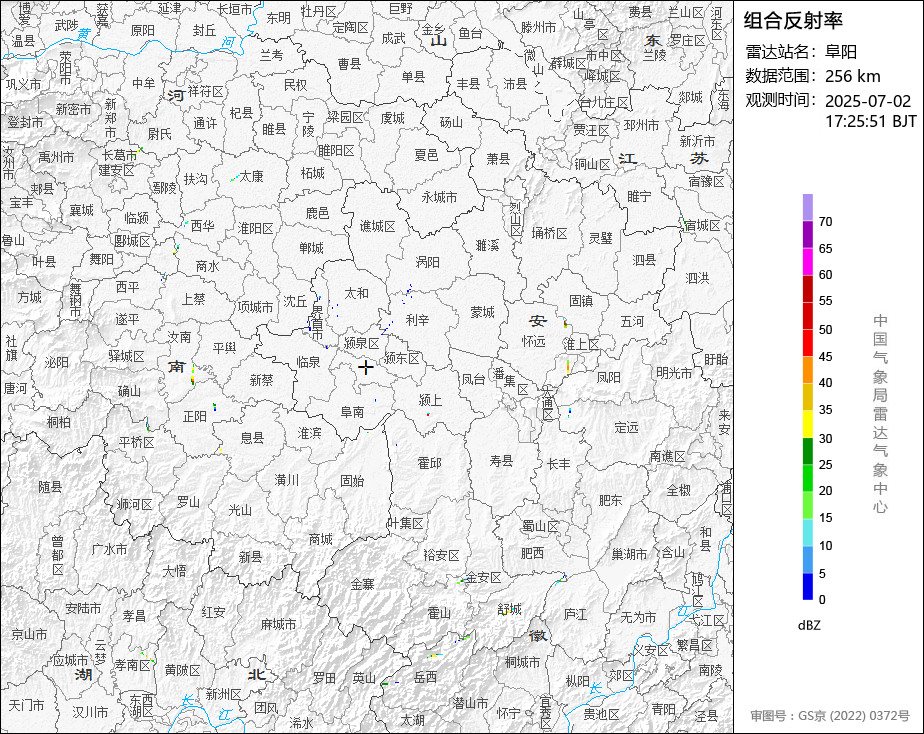Pick the magenta 60 dBZ legend color
The width and height of the screenshot is (924, 734).
tap(808, 262)
